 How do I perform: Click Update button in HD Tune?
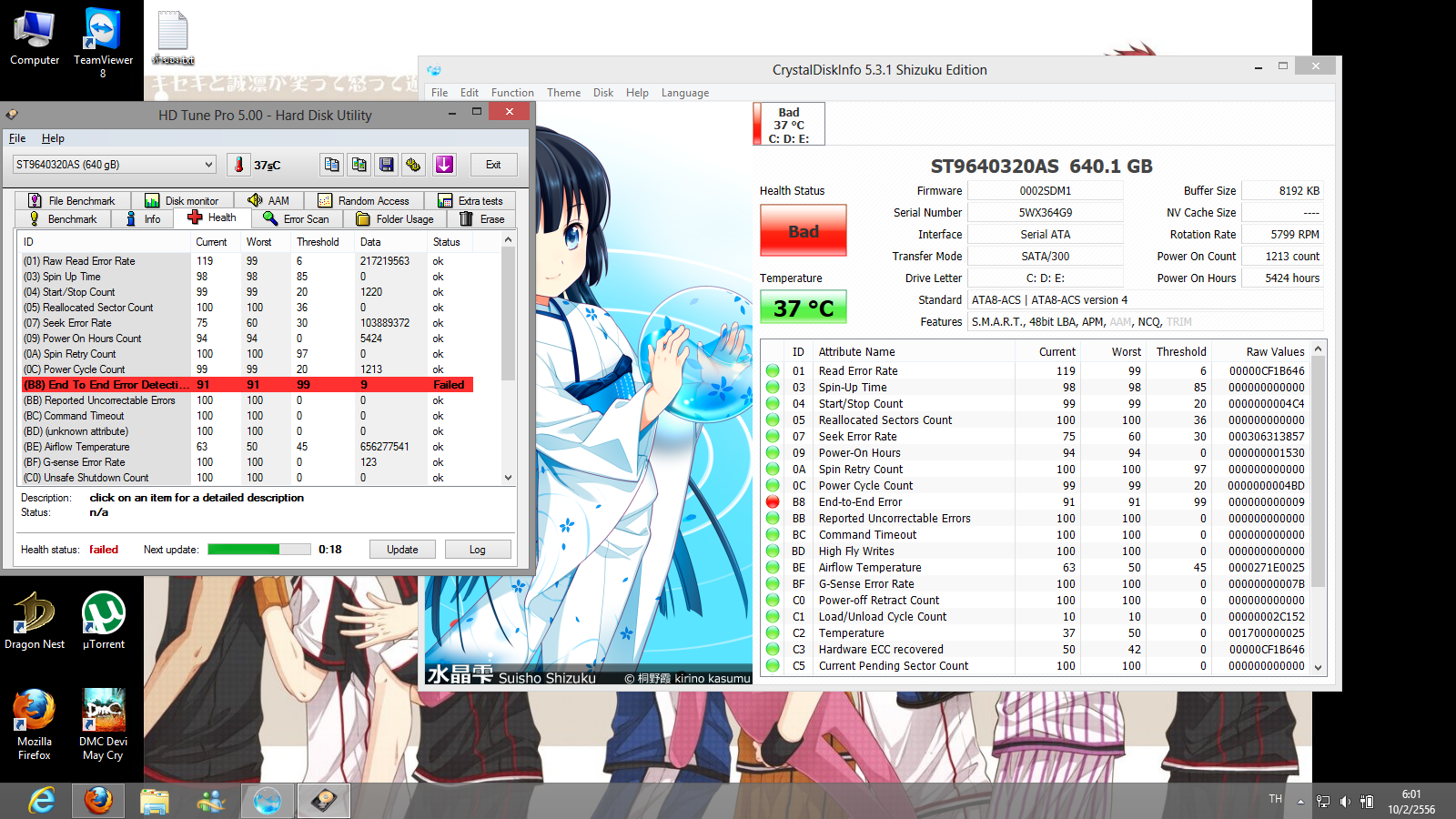(x=402, y=550)
